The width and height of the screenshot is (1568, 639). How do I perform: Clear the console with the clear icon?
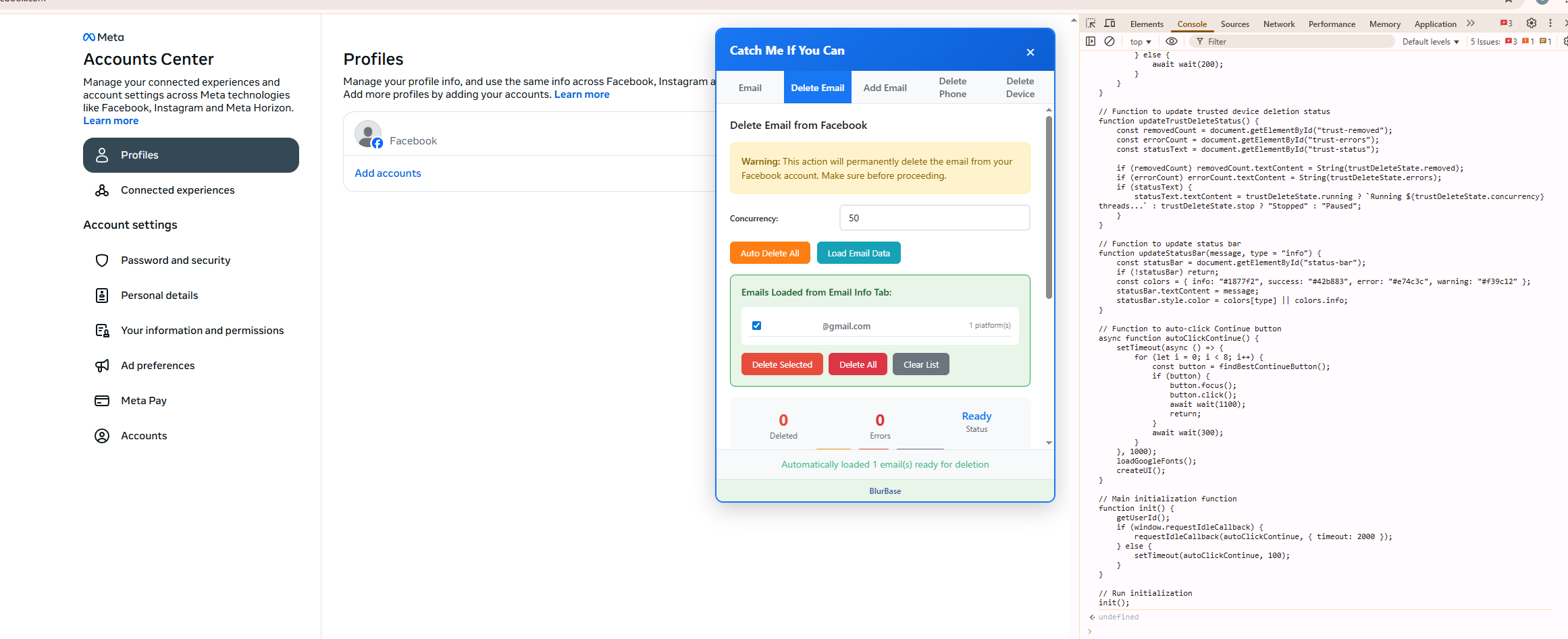click(x=1109, y=41)
